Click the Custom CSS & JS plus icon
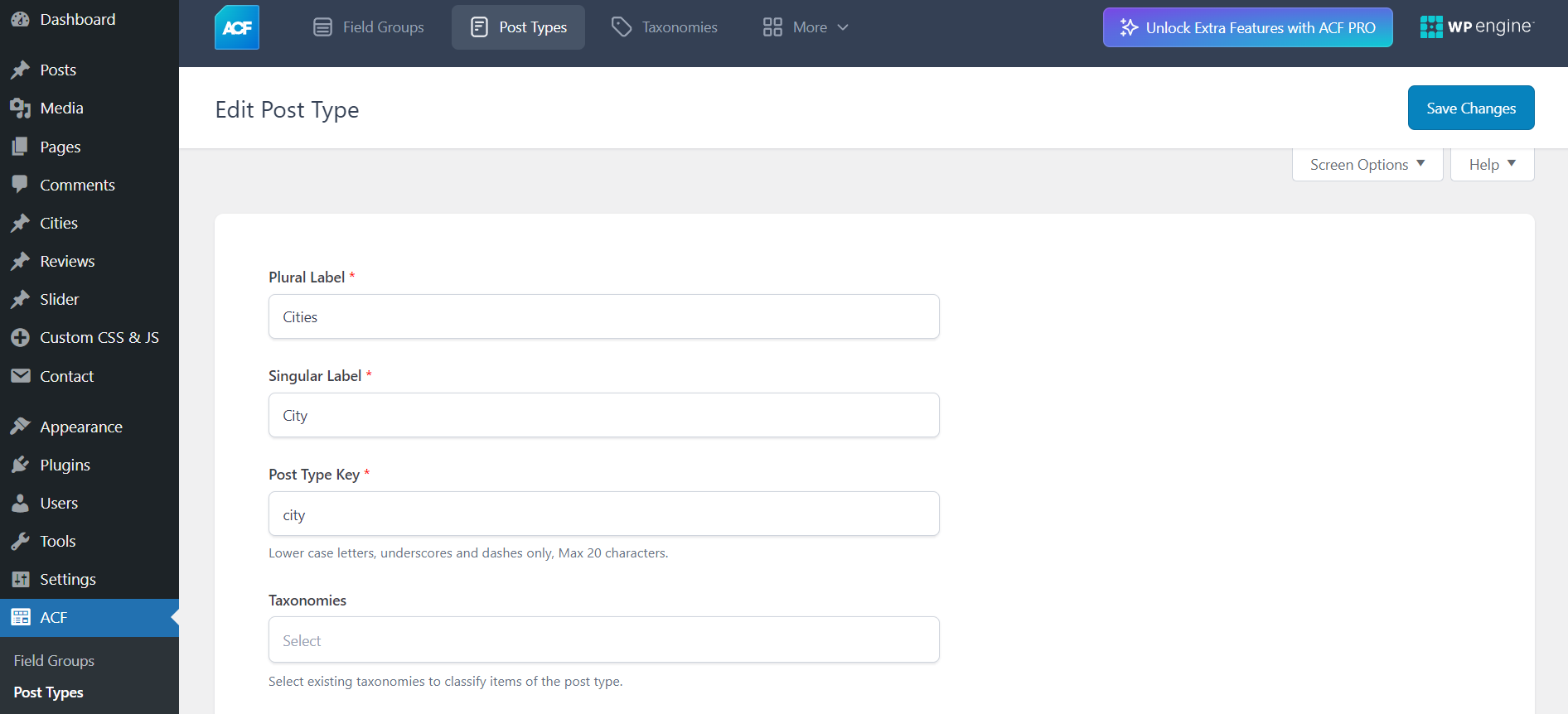Screen dimensions: 1568x714 pos(20,337)
